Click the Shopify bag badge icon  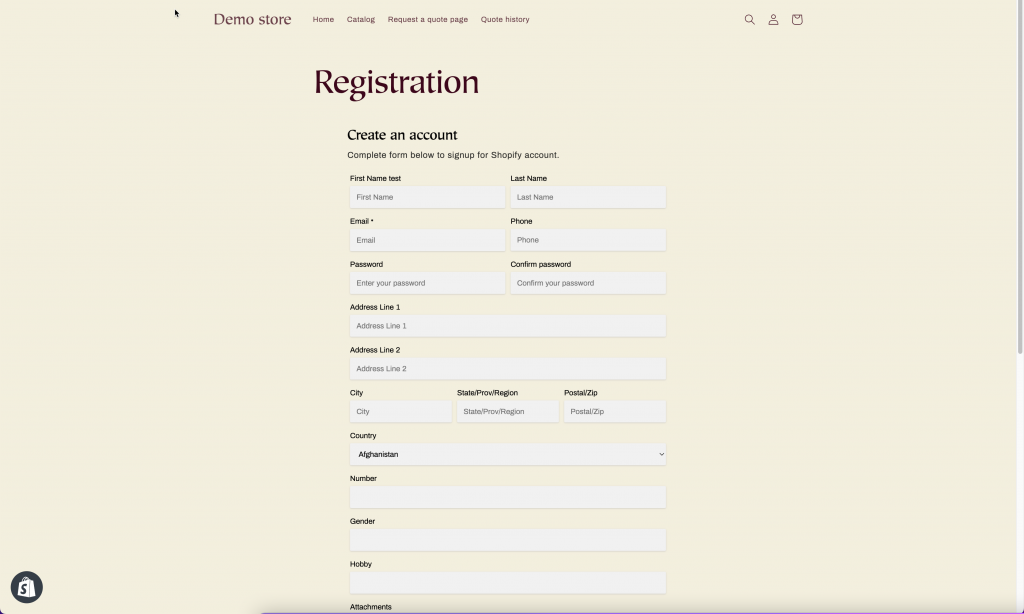pyautogui.click(x=27, y=587)
